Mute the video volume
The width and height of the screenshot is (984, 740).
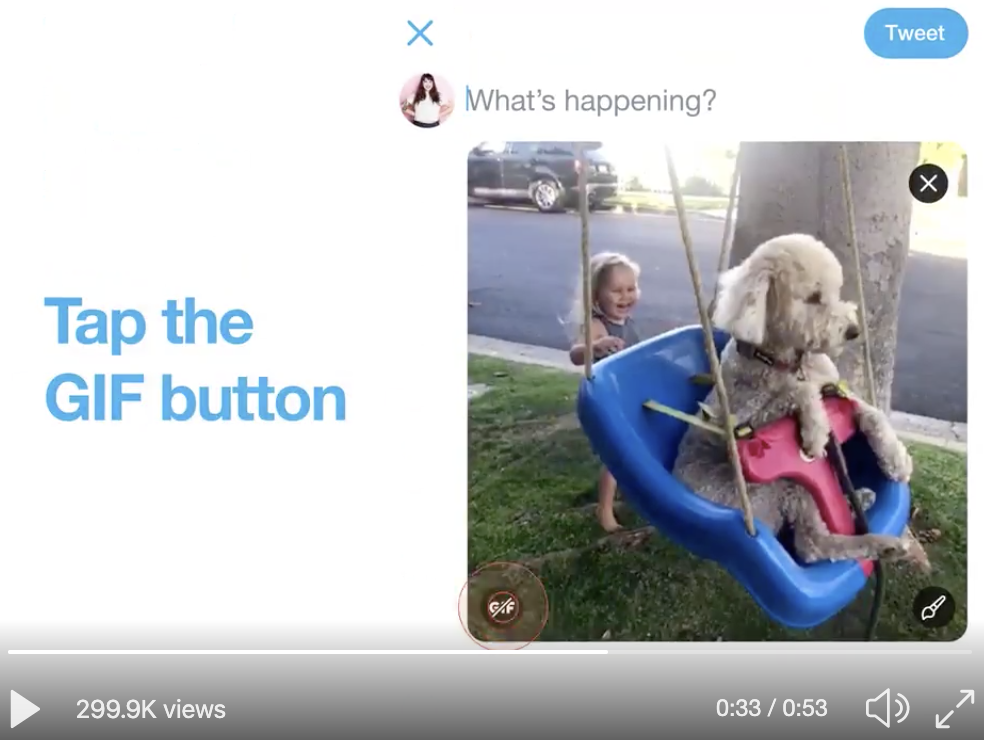[887, 708]
